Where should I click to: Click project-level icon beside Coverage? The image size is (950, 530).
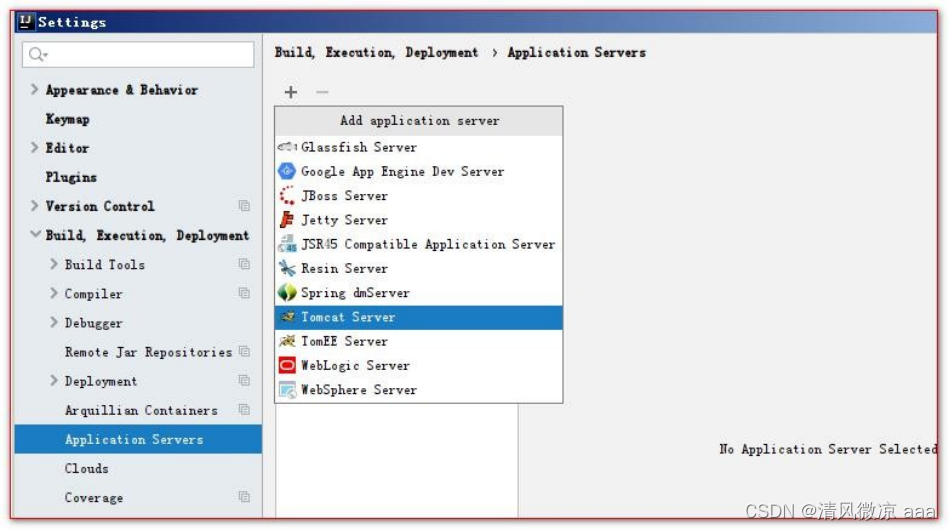244,497
